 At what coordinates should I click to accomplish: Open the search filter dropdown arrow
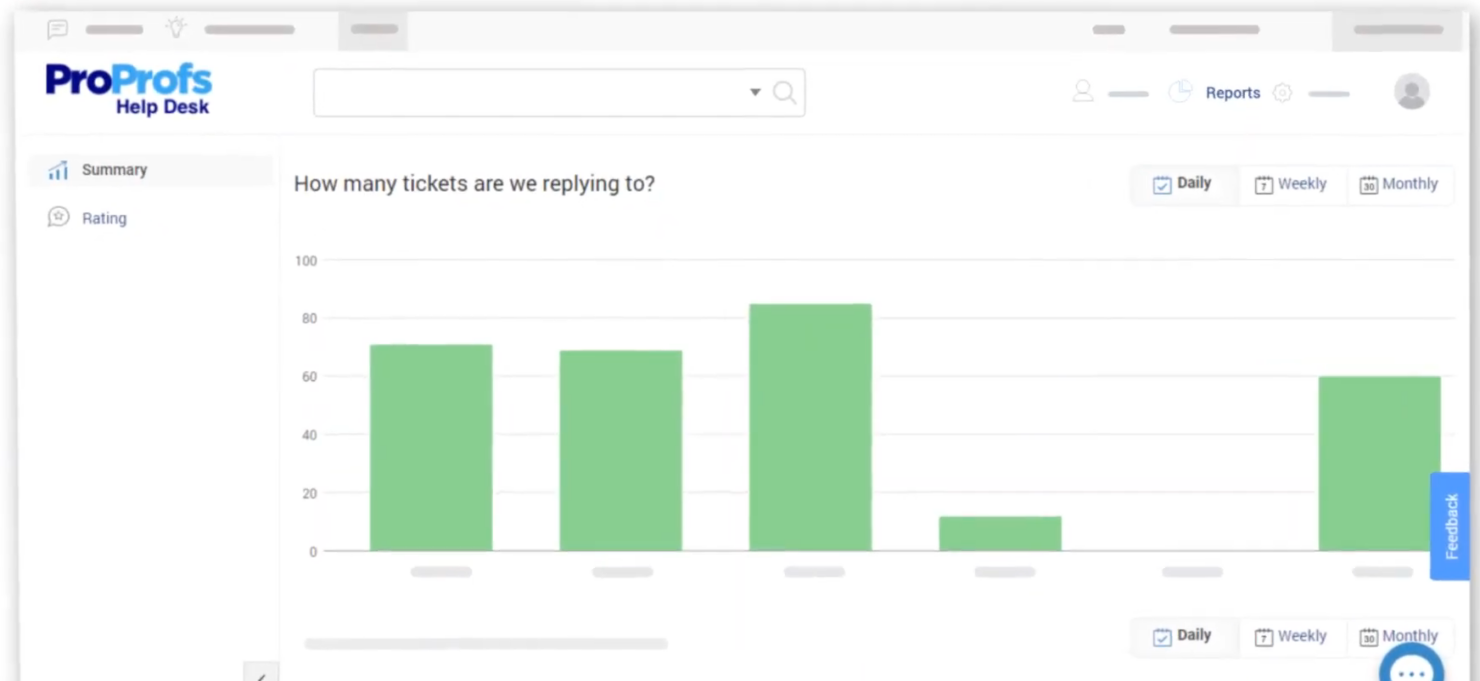pos(754,91)
